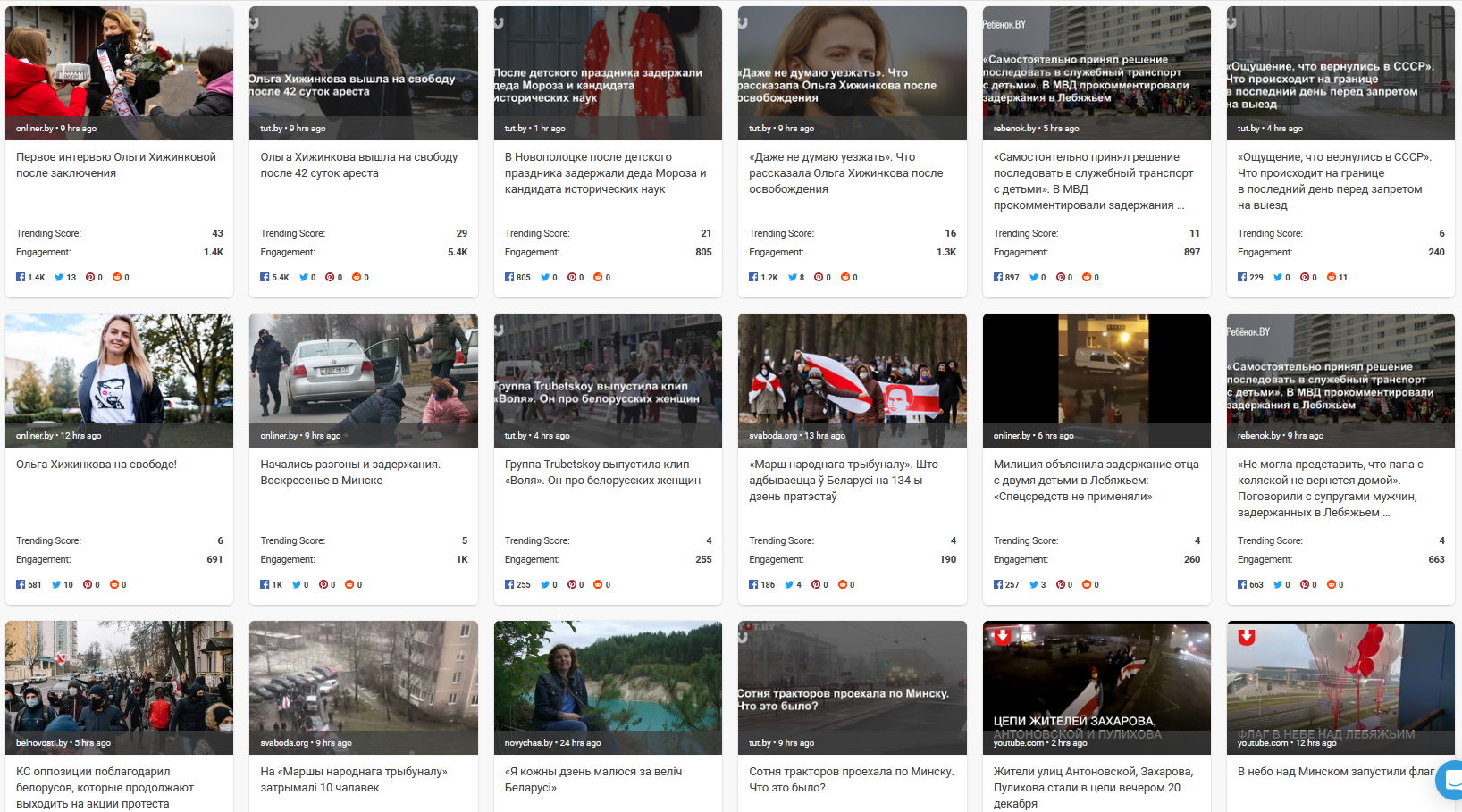This screenshot has width=1462, height=812.
Task: Click Twitter icon showing 13 shares
Action: [x=59, y=278]
